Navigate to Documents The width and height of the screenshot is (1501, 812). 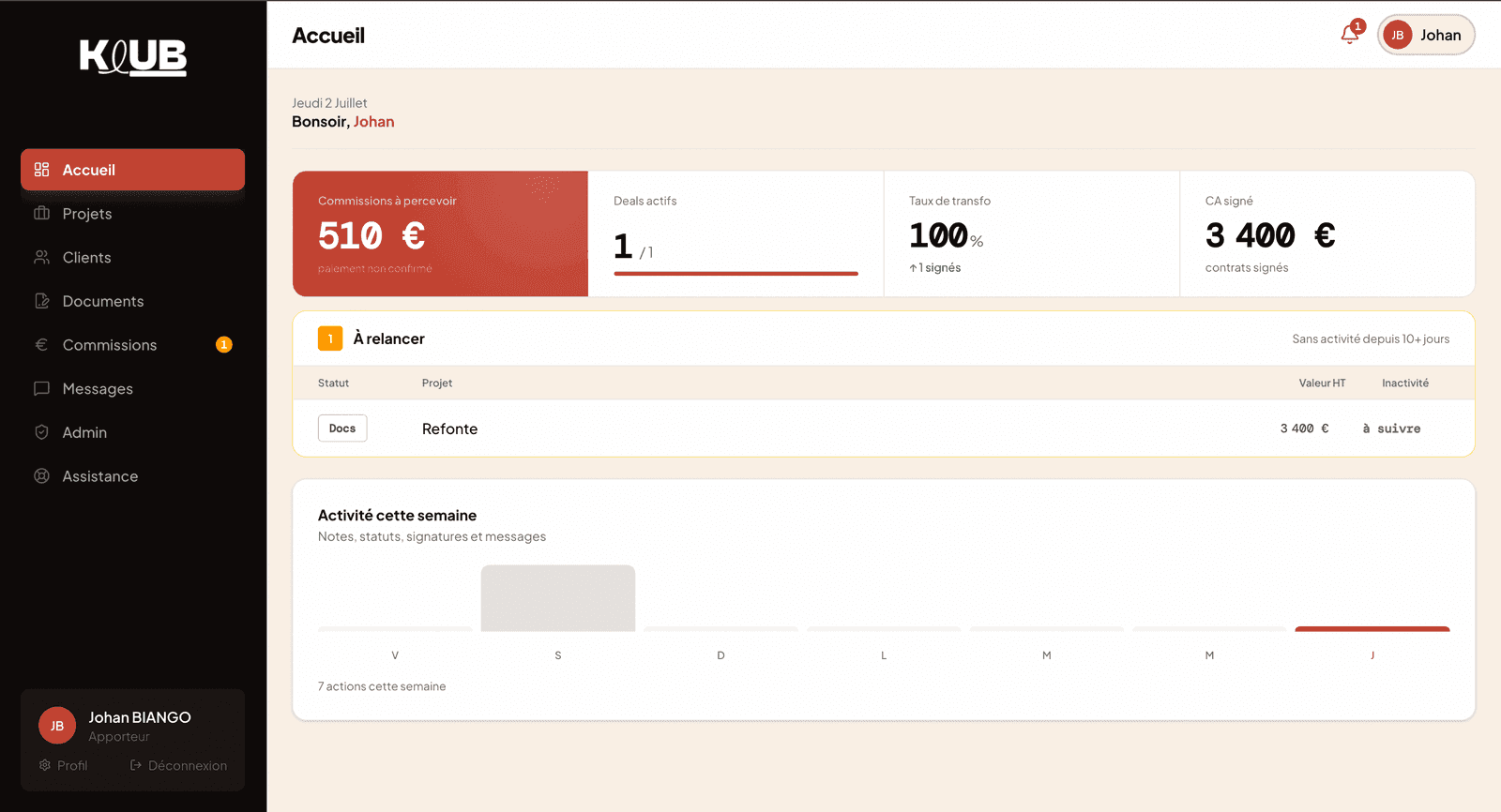(x=132, y=301)
